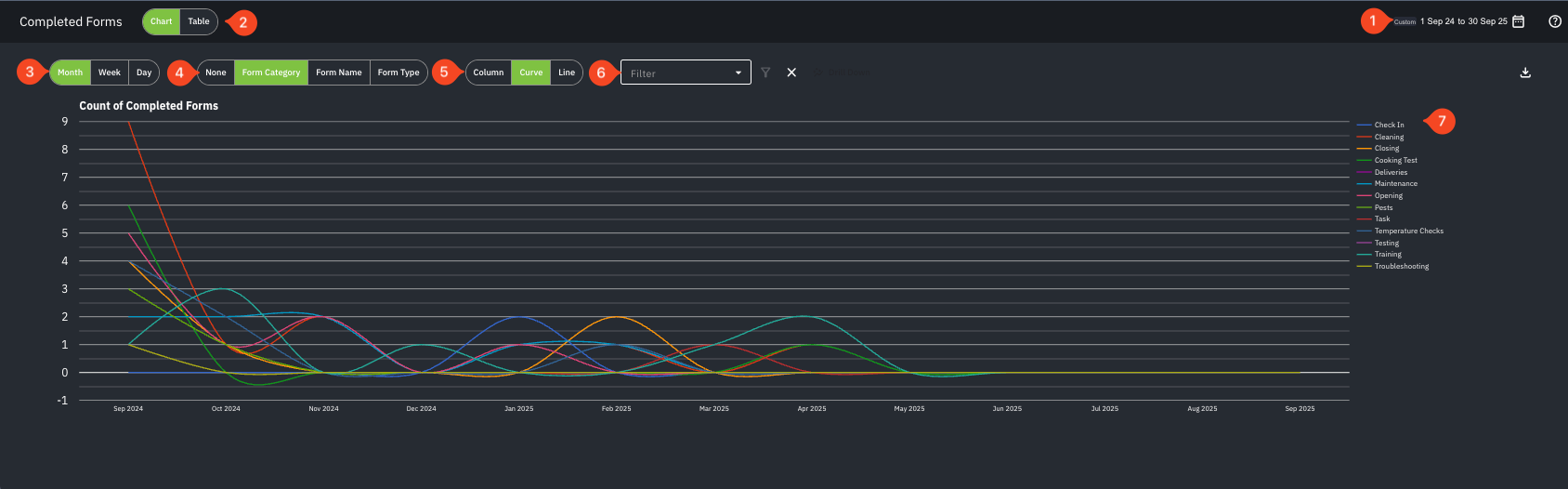The image size is (1568, 489).
Task: Click the May 2025 axis label
Action: tap(909, 408)
